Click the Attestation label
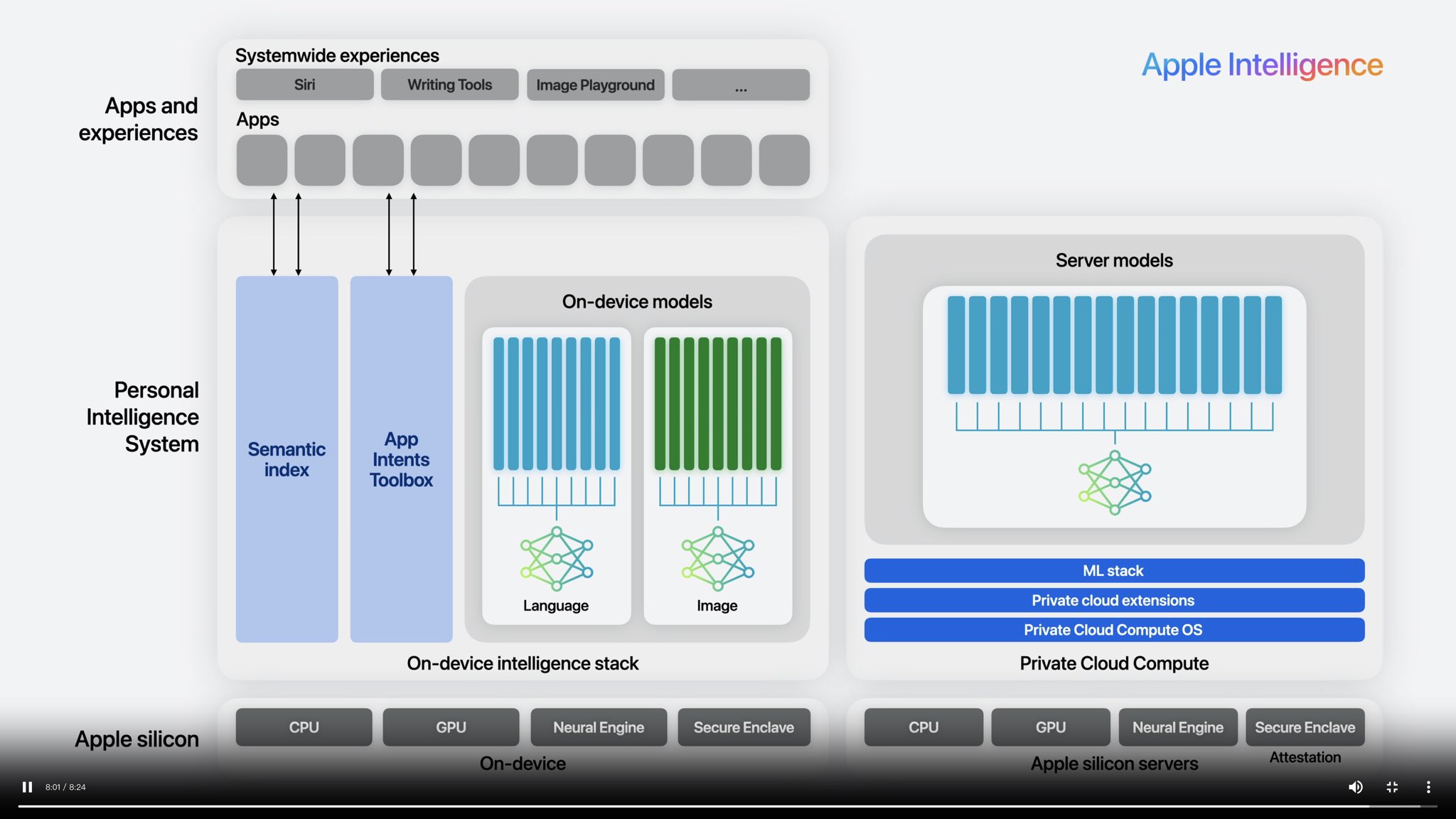This screenshot has height=819, width=1456. point(1305,757)
